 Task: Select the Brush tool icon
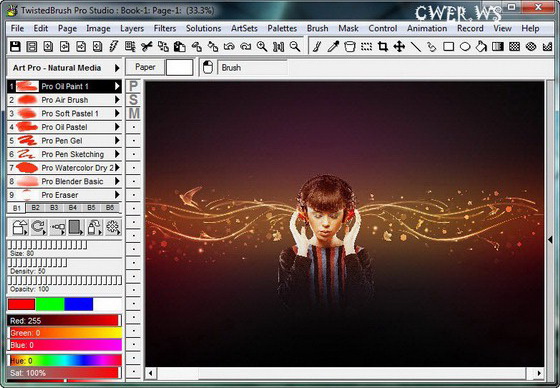tap(317, 46)
